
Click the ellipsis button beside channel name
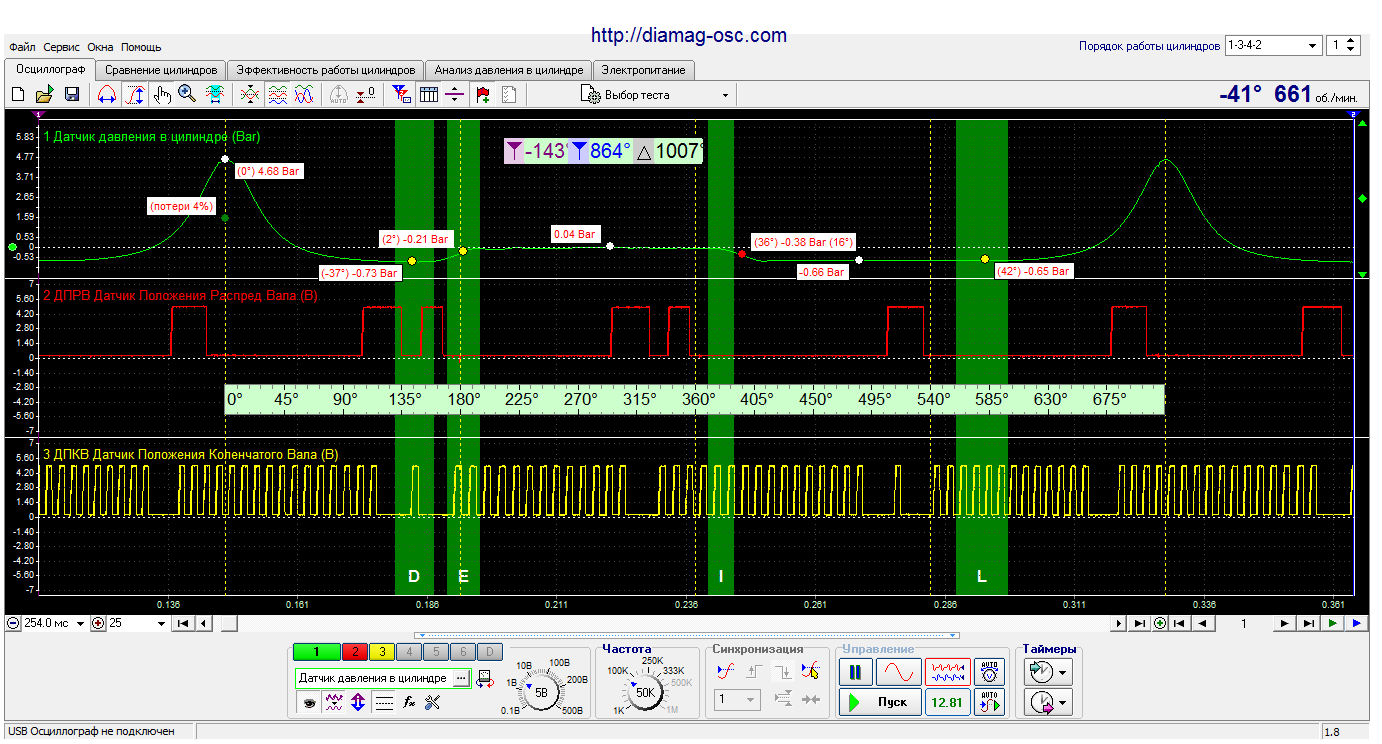pos(461,678)
